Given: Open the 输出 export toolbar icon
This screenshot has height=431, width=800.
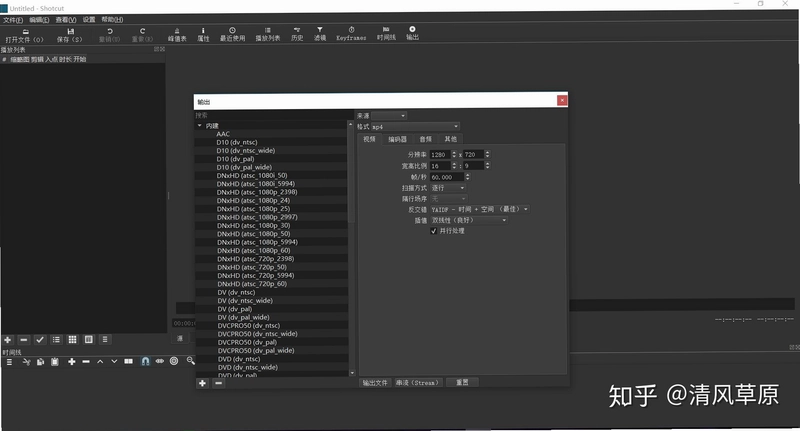Looking at the screenshot, I should 412,34.
